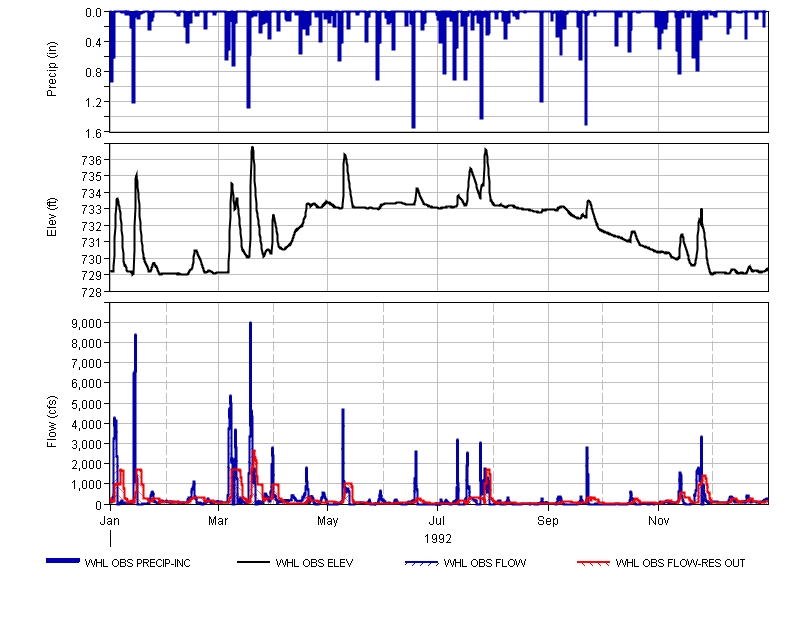Click the Nov label on the time axis
Screen dimensions: 800x627
[x=658, y=522]
